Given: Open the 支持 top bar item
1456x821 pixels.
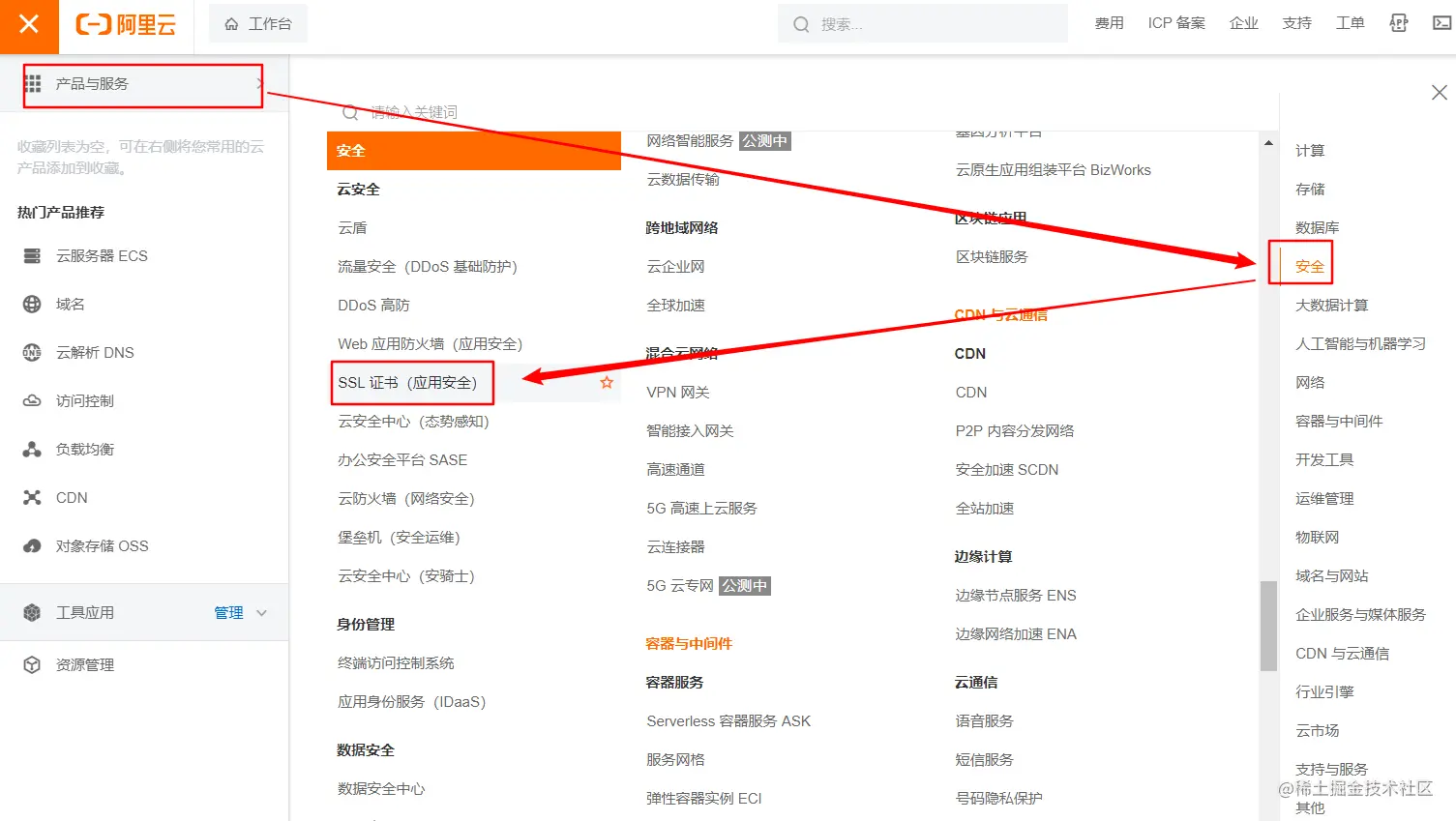Looking at the screenshot, I should pos(1296,23).
